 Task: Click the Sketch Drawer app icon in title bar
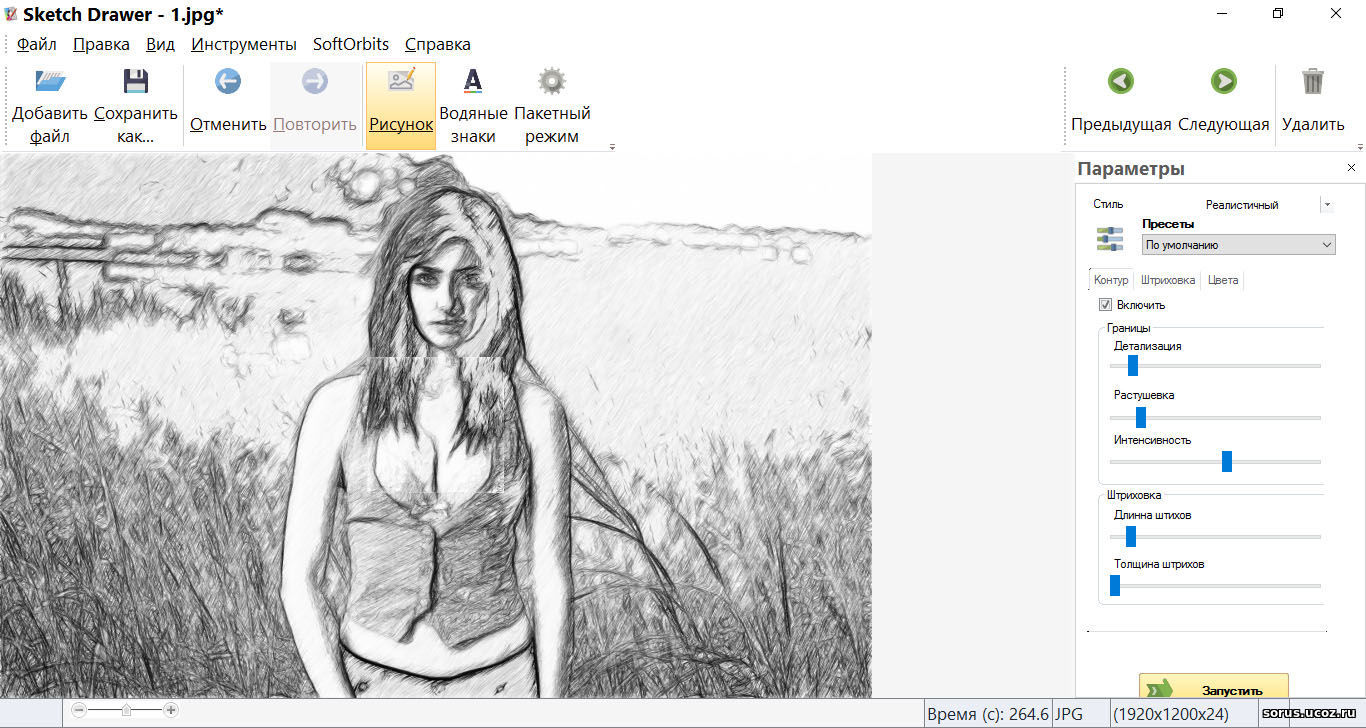point(10,13)
